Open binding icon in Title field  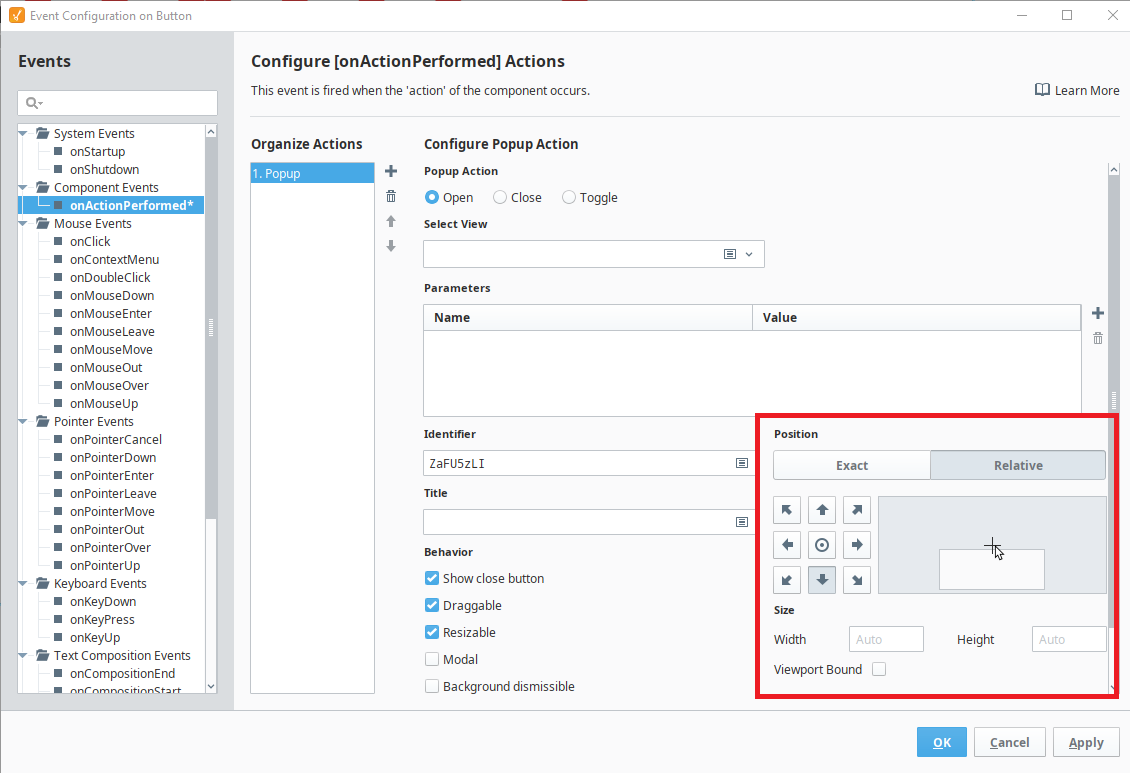742,522
